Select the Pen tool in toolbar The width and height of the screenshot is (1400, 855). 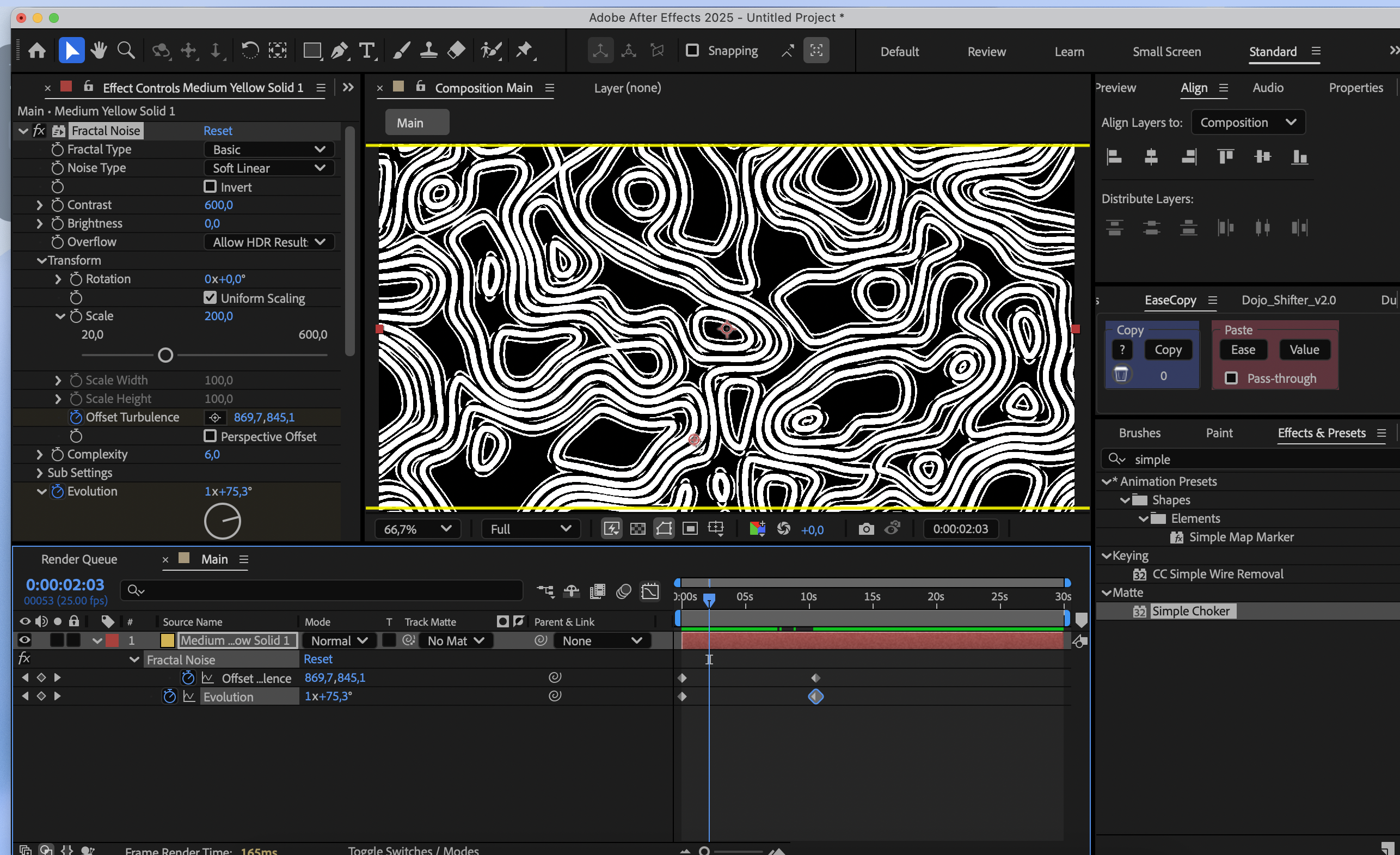coord(339,51)
